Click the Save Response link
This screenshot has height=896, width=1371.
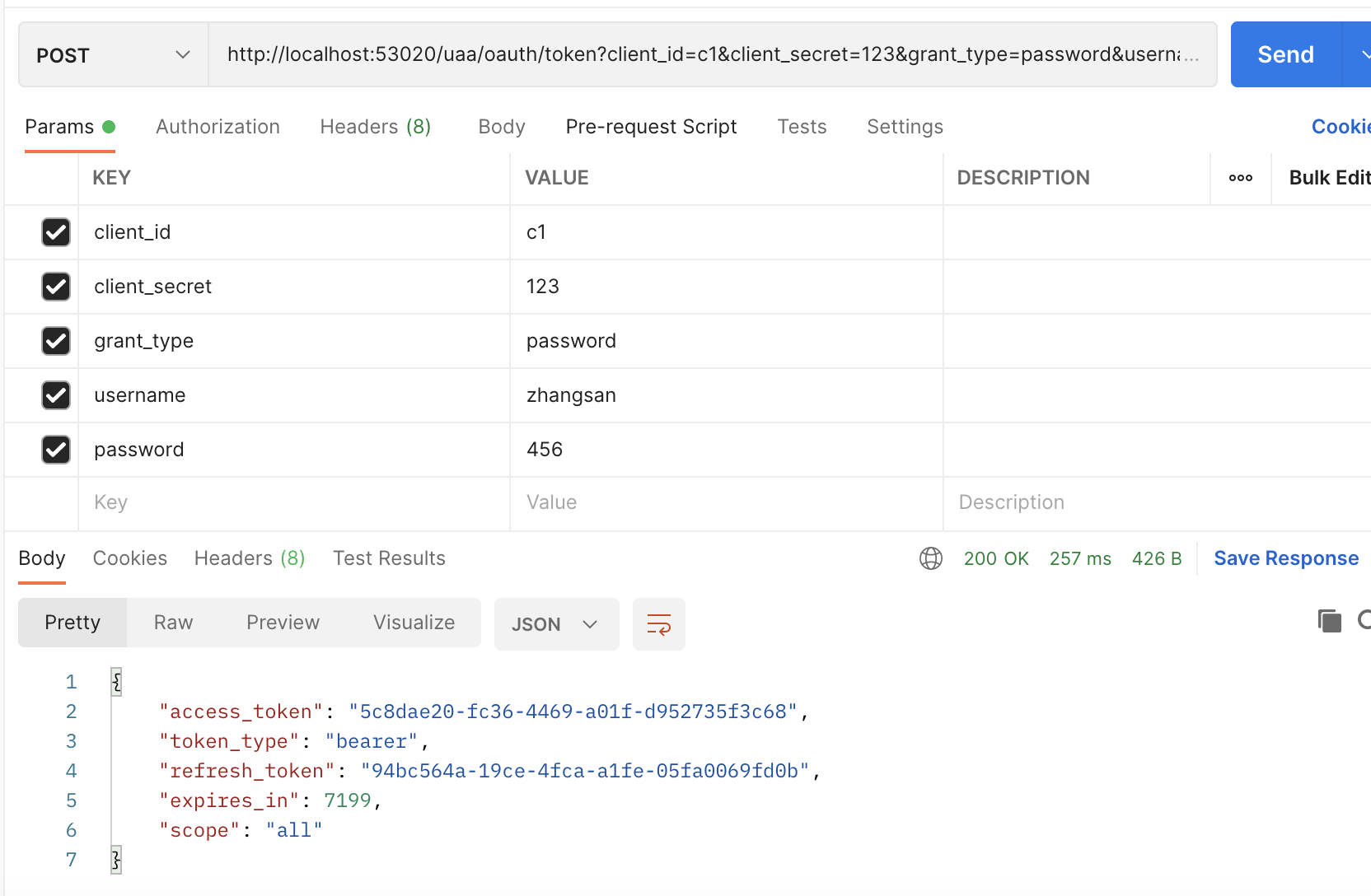(1286, 558)
